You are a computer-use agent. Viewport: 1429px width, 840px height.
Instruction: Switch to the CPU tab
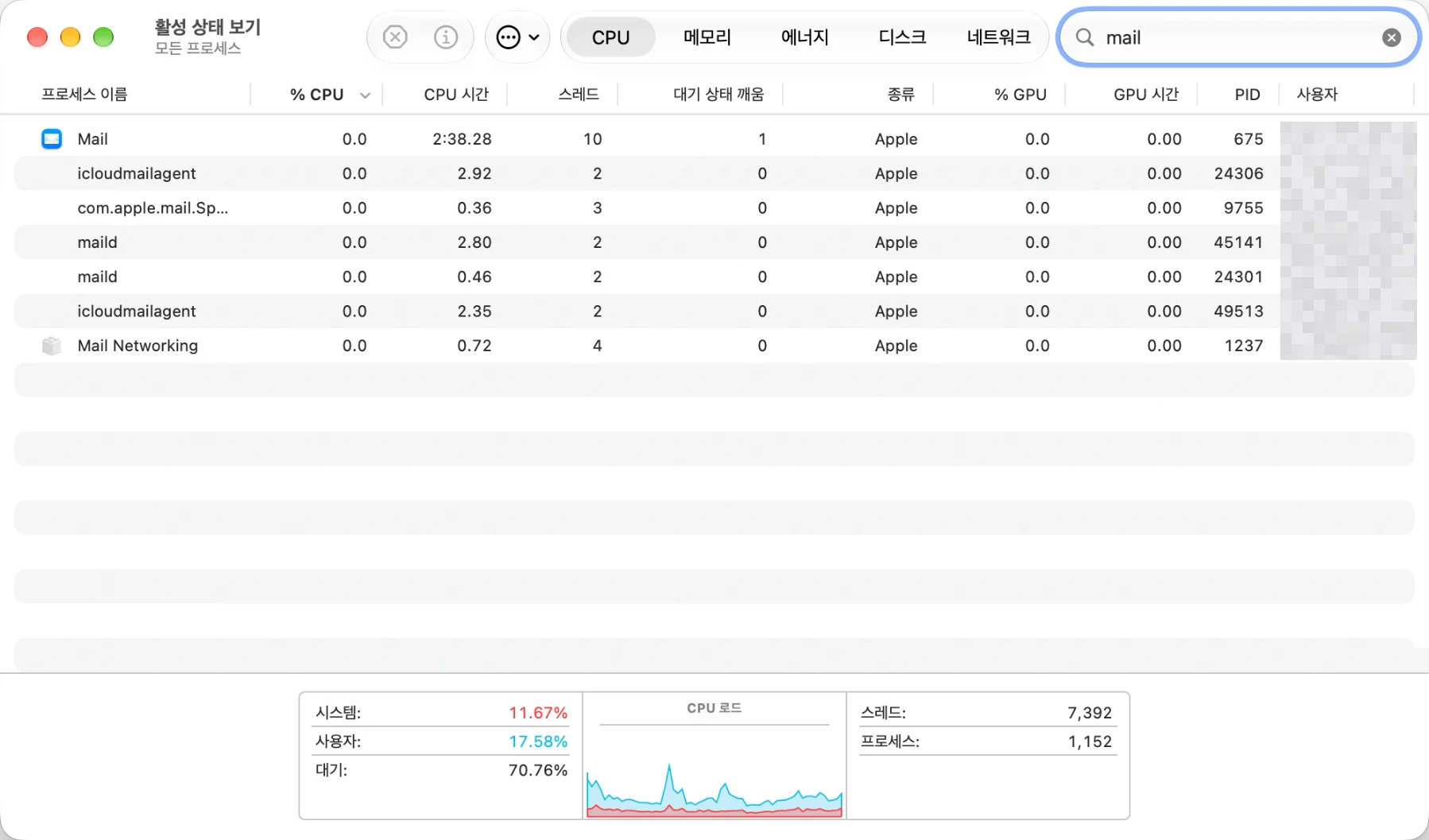610,37
